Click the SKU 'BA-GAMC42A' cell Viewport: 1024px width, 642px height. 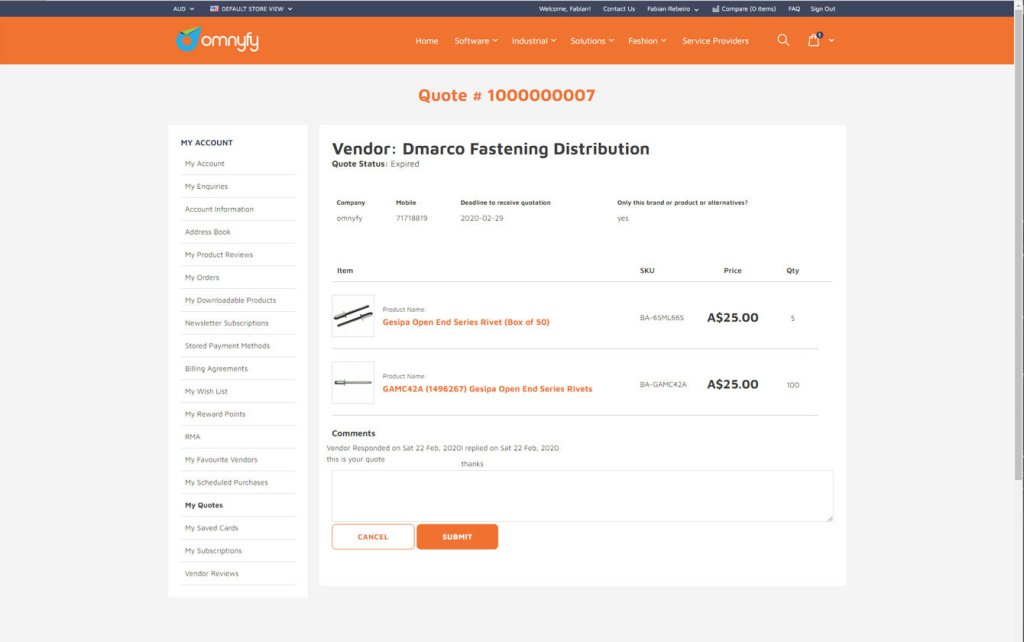tap(663, 385)
